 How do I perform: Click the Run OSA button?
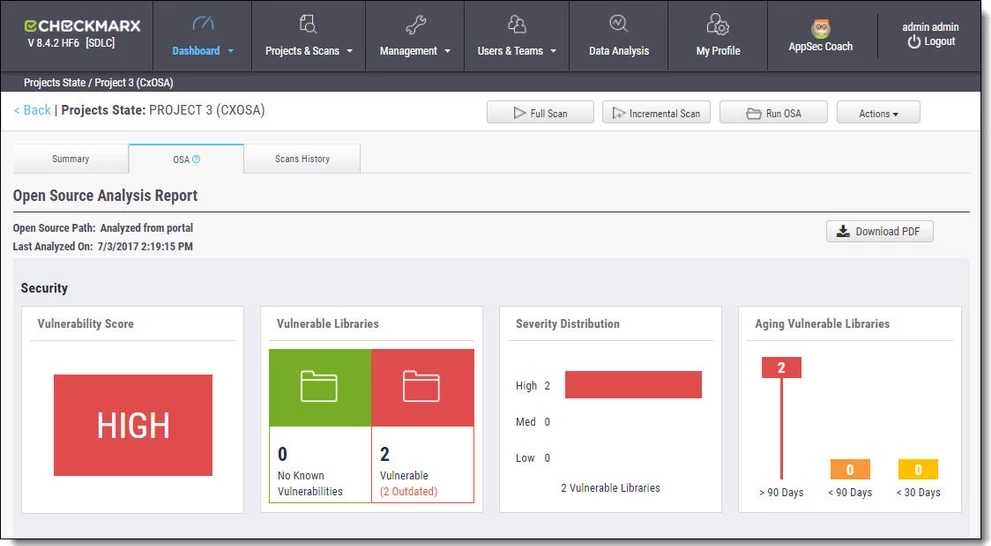774,113
